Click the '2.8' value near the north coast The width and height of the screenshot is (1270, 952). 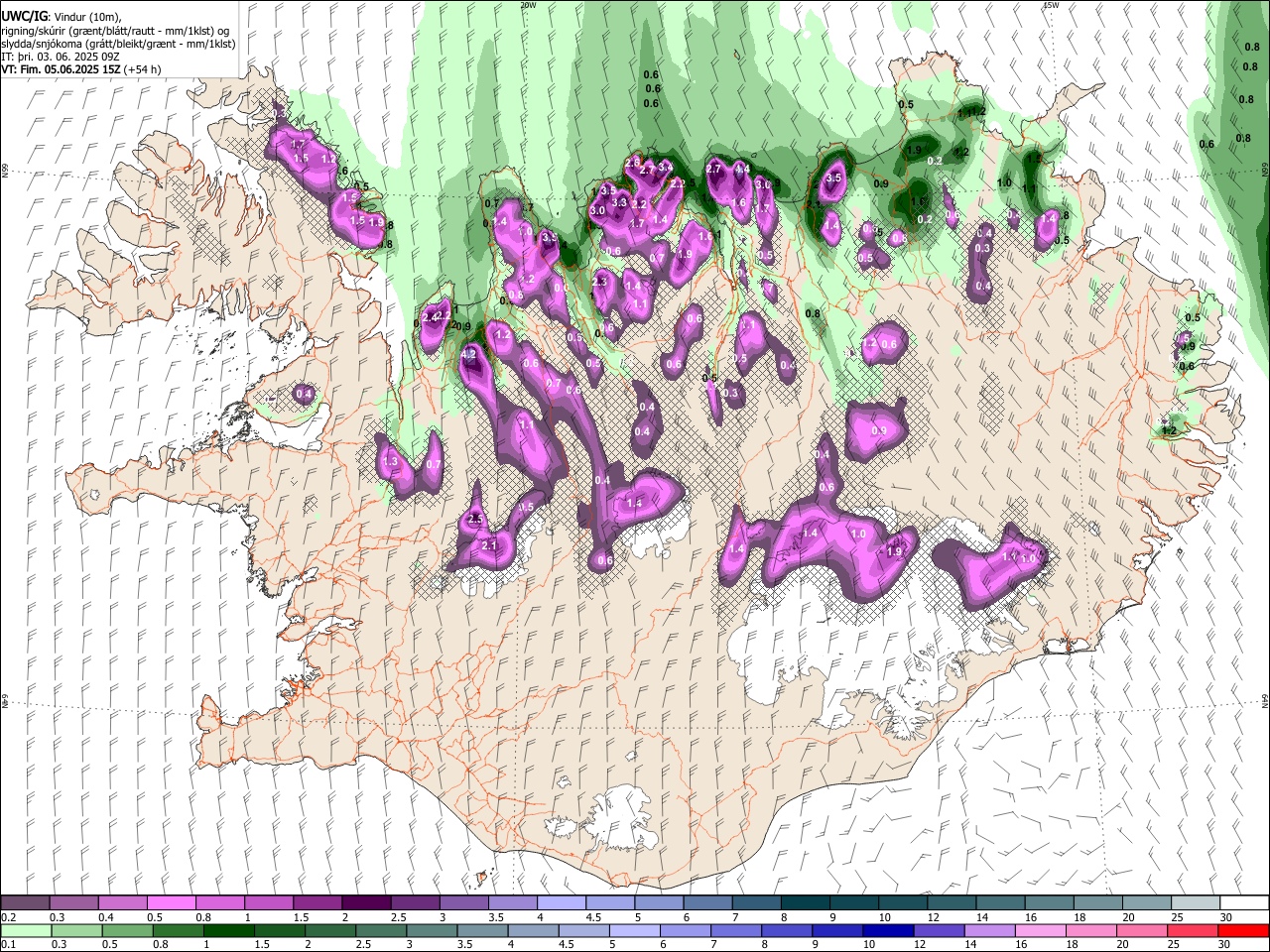pyautogui.click(x=632, y=162)
